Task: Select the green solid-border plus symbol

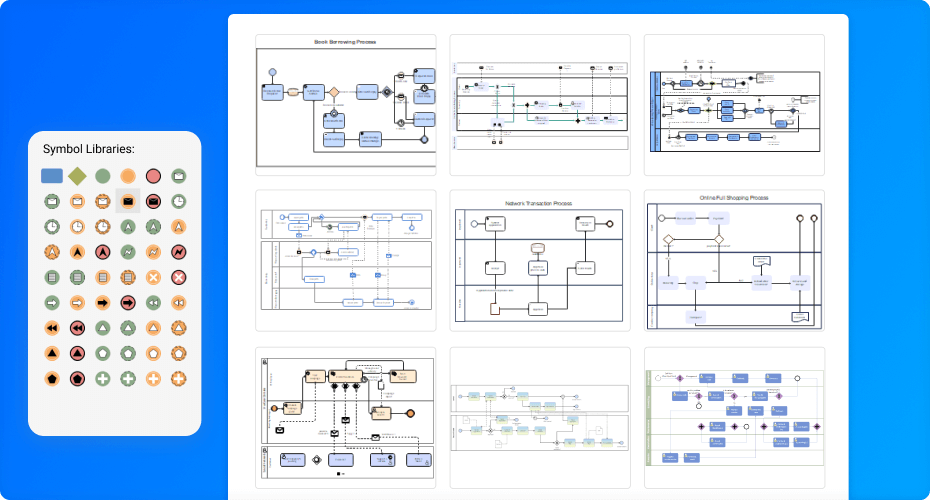Action: click(x=103, y=378)
